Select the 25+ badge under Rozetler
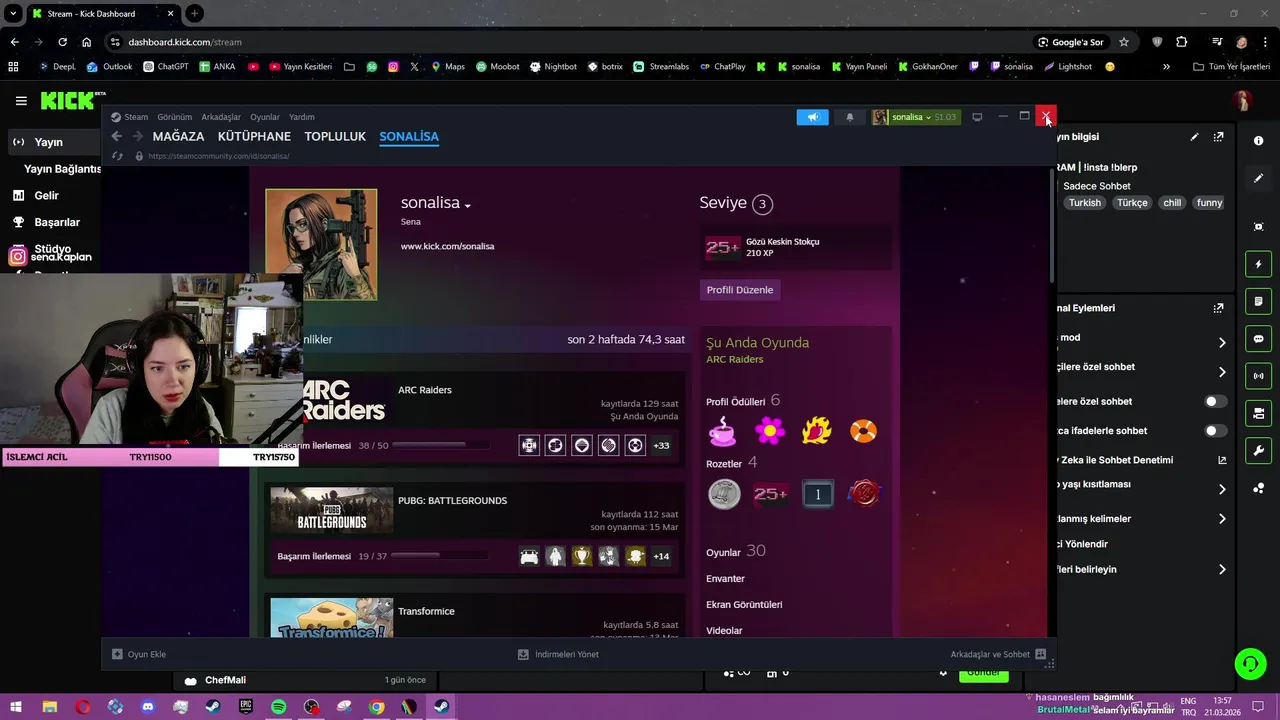Image resolution: width=1280 pixels, height=720 pixels. tap(771, 494)
